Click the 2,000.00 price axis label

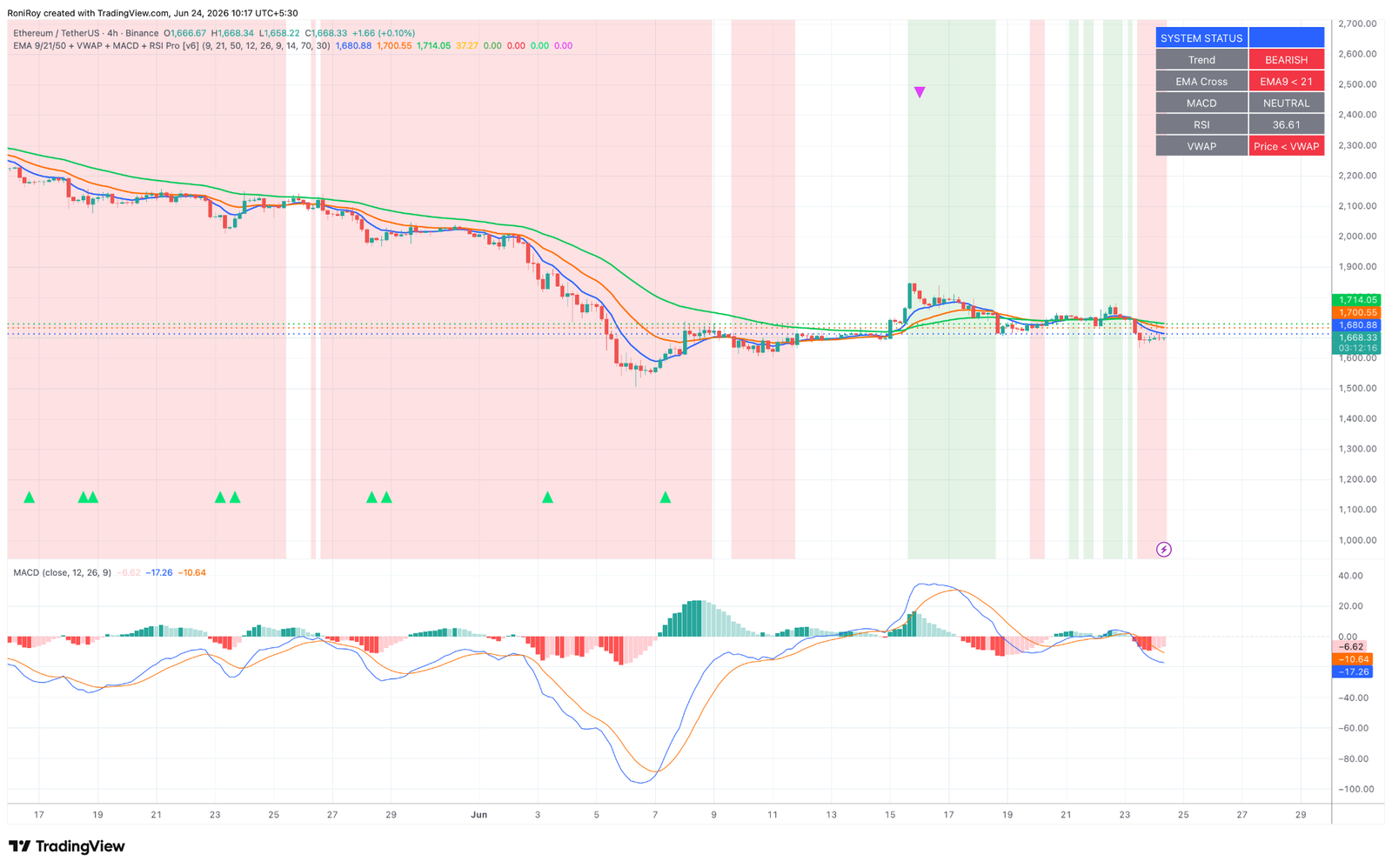[x=1357, y=237]
